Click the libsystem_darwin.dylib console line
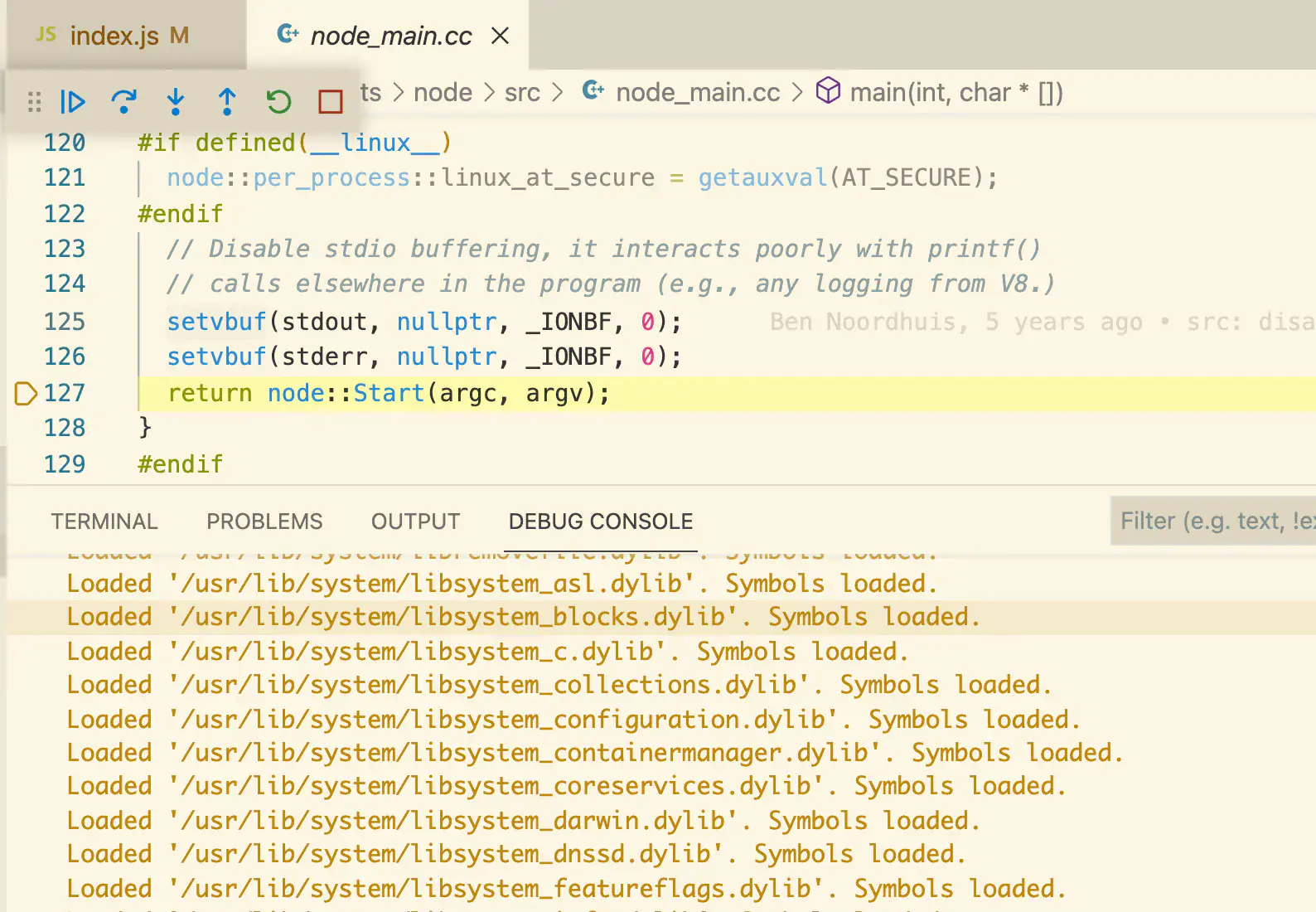Screen dimensions: 1316x912 [524, 821]
